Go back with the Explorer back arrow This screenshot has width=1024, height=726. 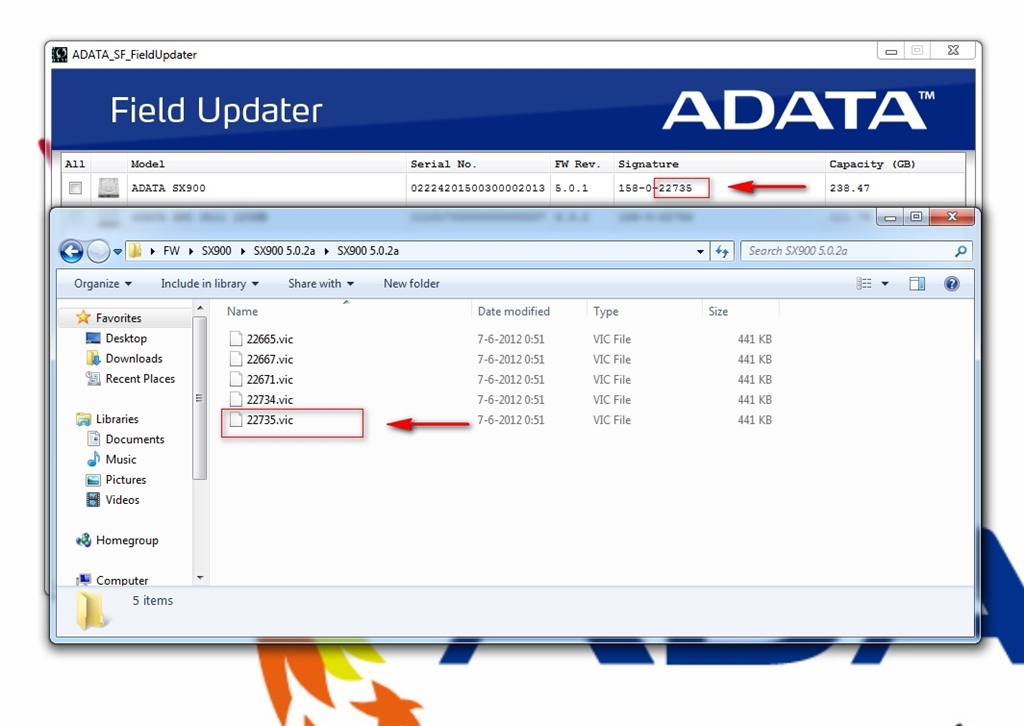click(71, 251)
